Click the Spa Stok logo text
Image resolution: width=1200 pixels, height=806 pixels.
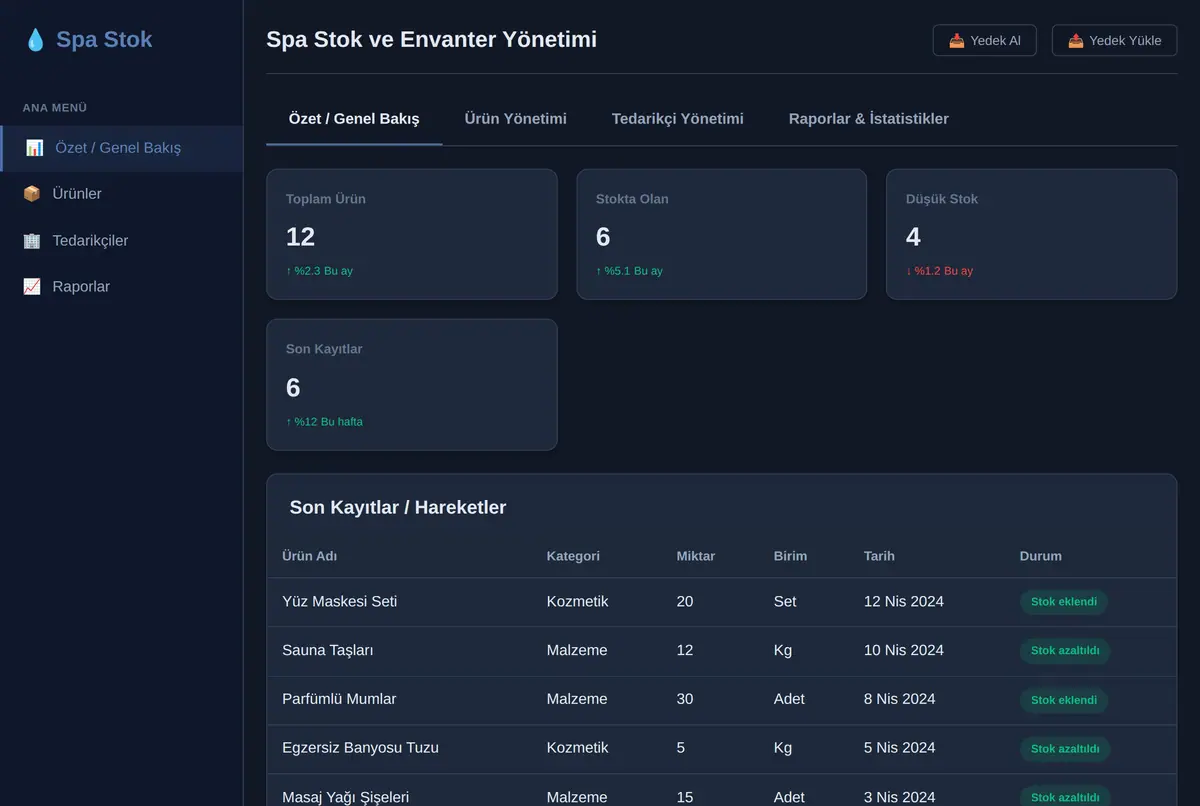[104, 40]
